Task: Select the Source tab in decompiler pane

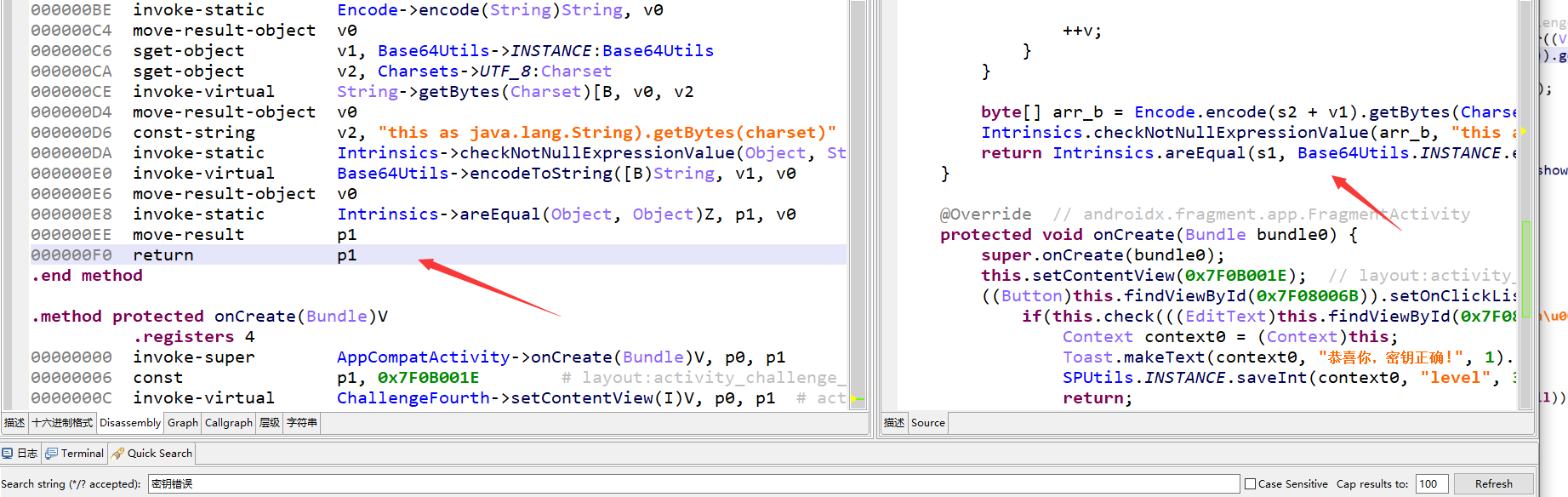Action: [927, 423]
